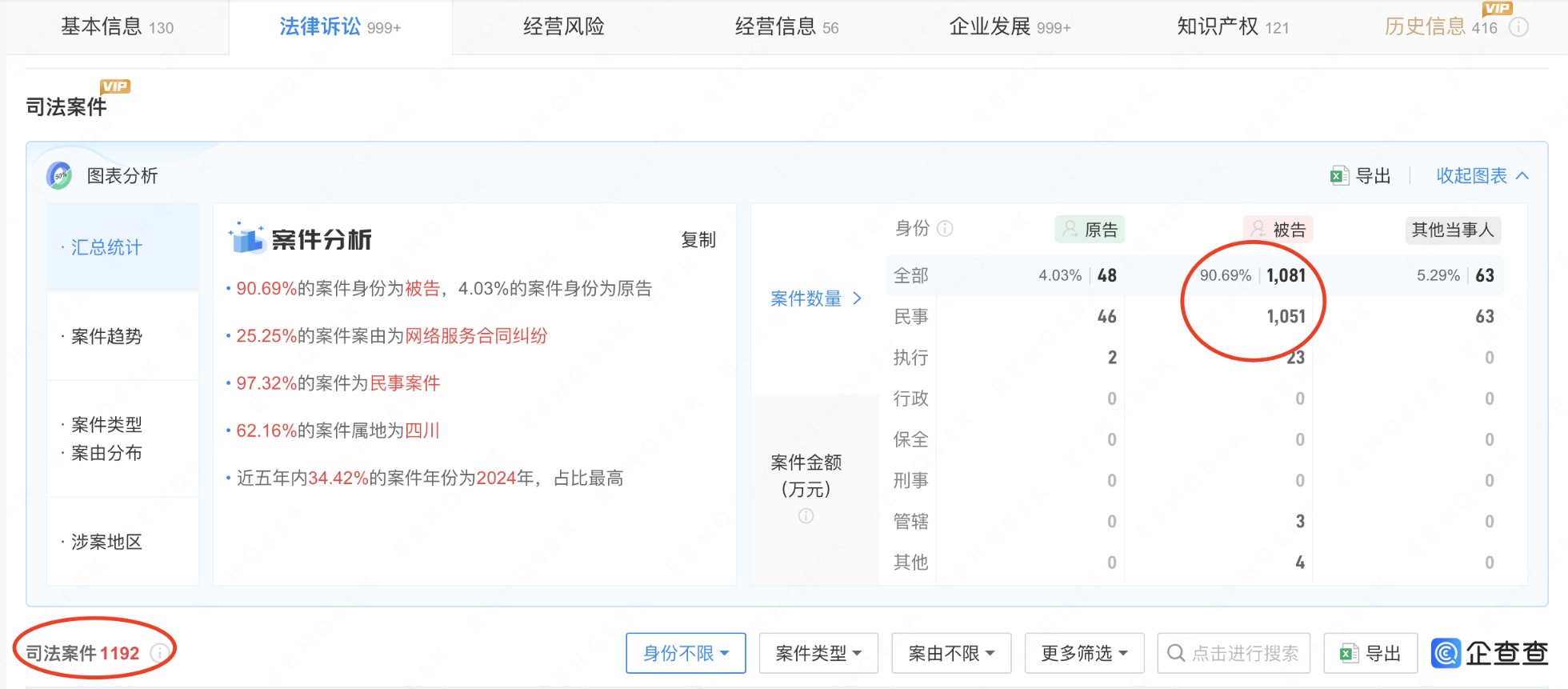Image resolution: width=1568 pixels, height=689 pixels.
Task: Click the info icon under 案件金额
Action: 806,516
